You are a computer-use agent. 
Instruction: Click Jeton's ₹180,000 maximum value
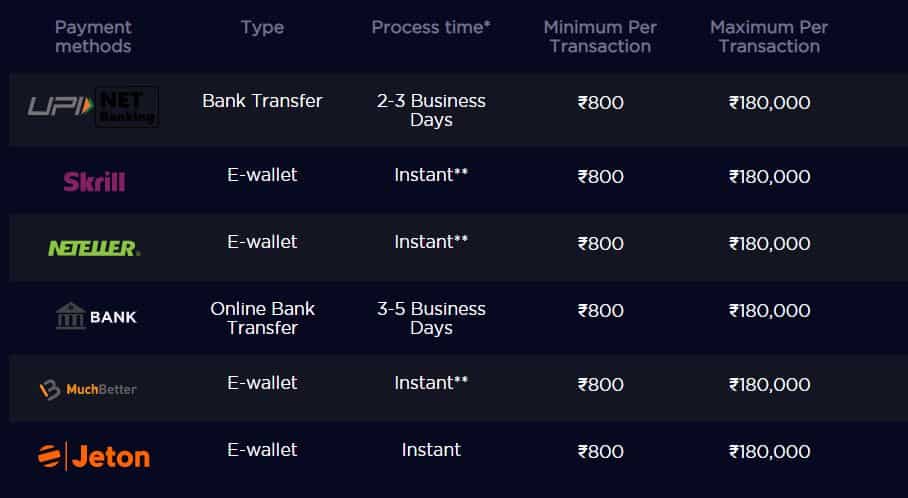(770, 452)
